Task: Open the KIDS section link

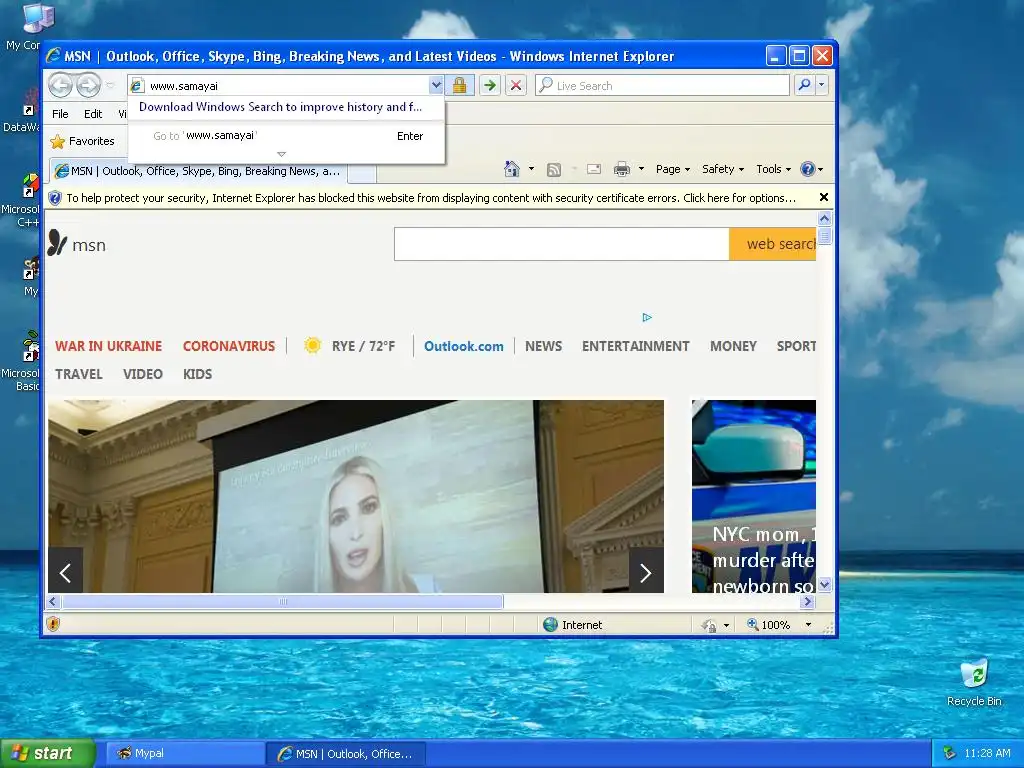Action: (x=197, y=374)
